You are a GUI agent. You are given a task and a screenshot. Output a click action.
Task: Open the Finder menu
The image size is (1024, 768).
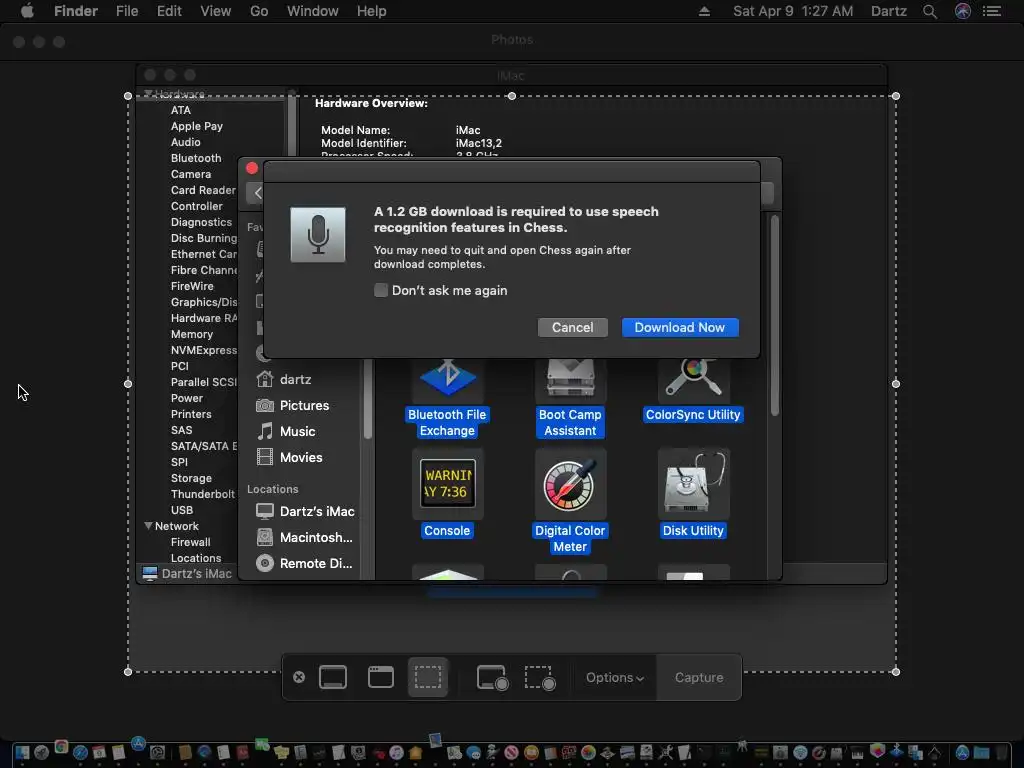76,11
